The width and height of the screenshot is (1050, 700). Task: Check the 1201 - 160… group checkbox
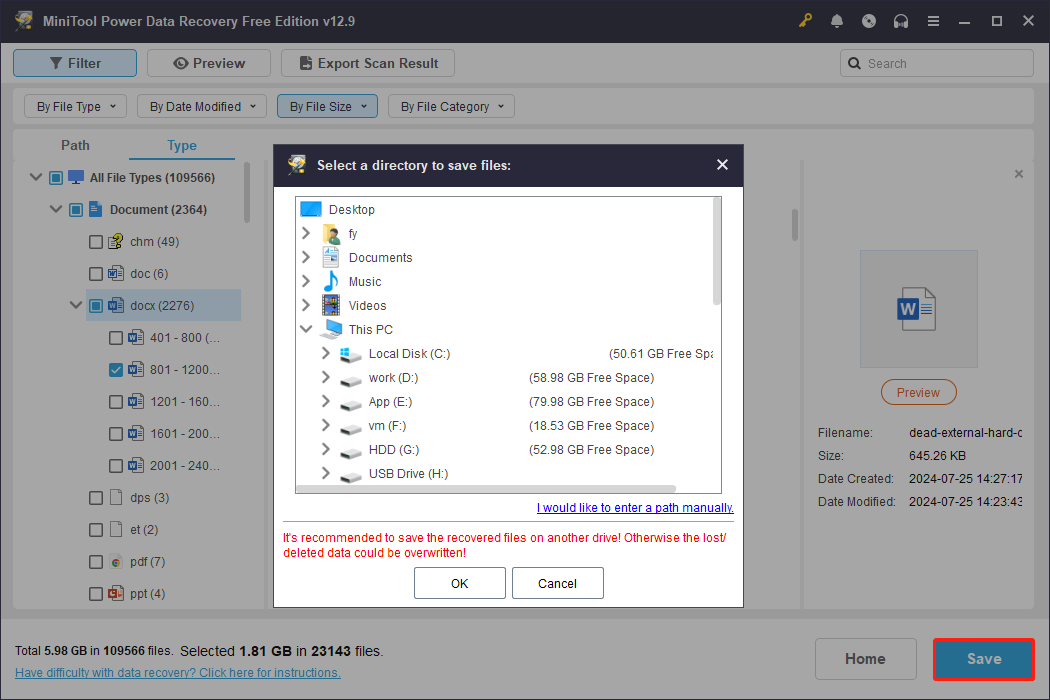pos(116,402)
